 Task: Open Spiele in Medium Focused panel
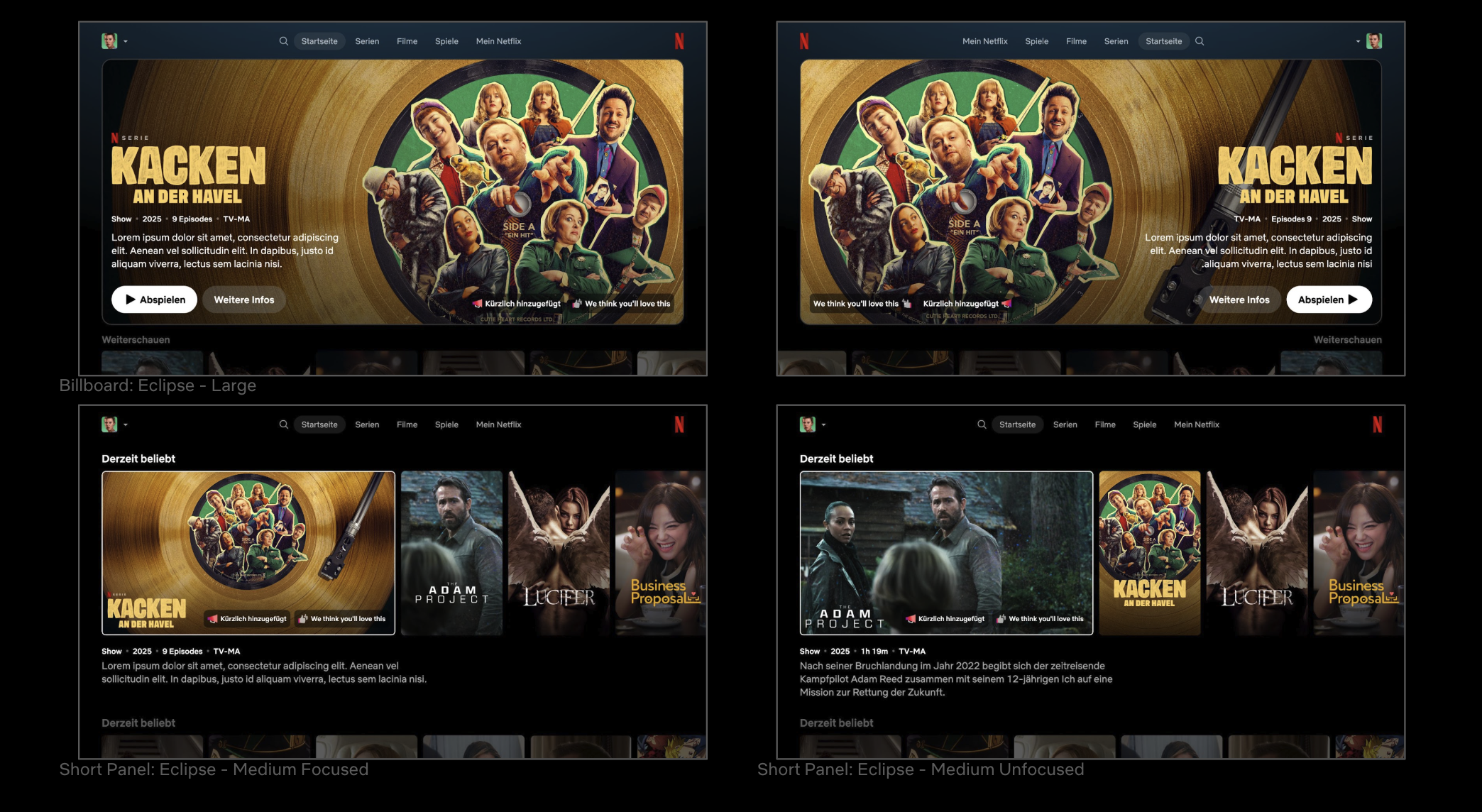(446, 424)
